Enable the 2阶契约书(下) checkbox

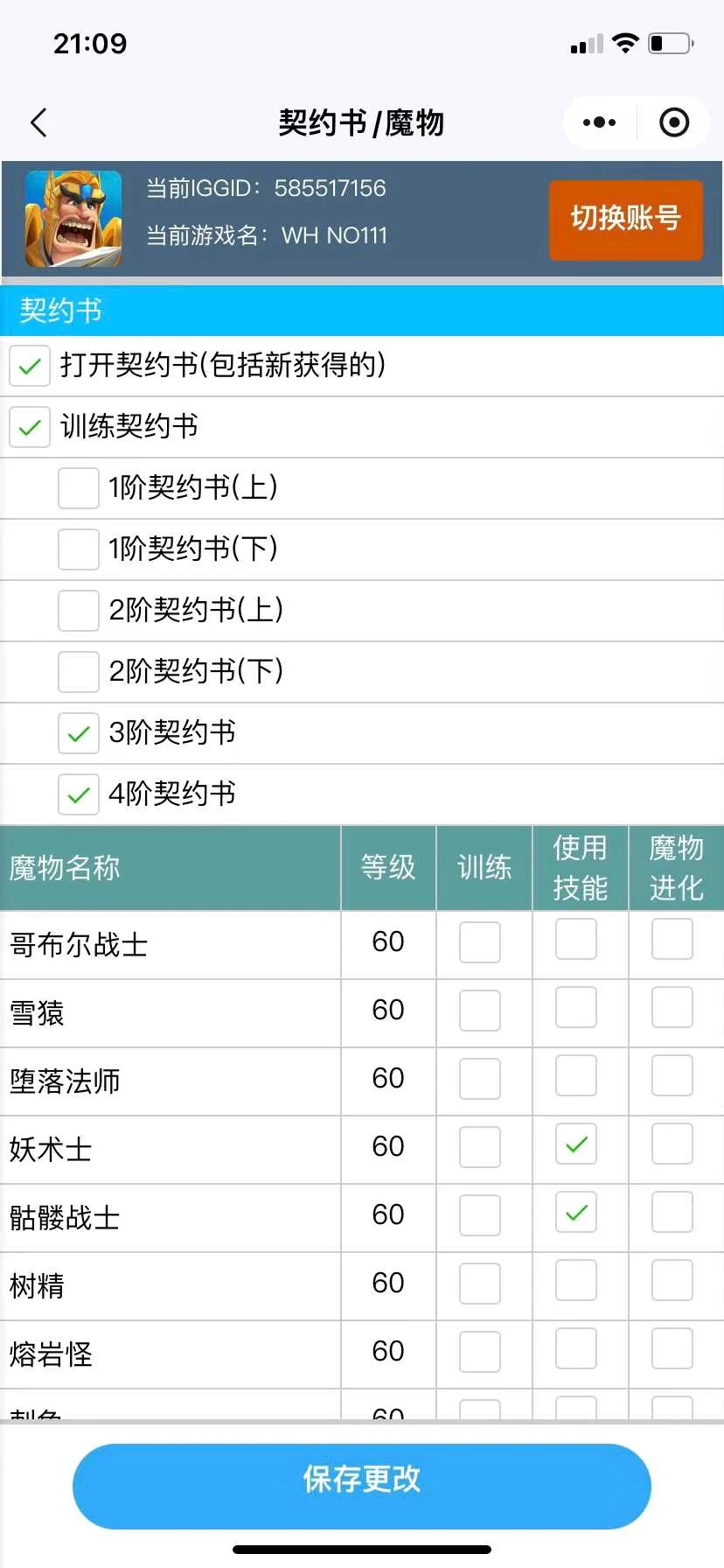[79, 672]
